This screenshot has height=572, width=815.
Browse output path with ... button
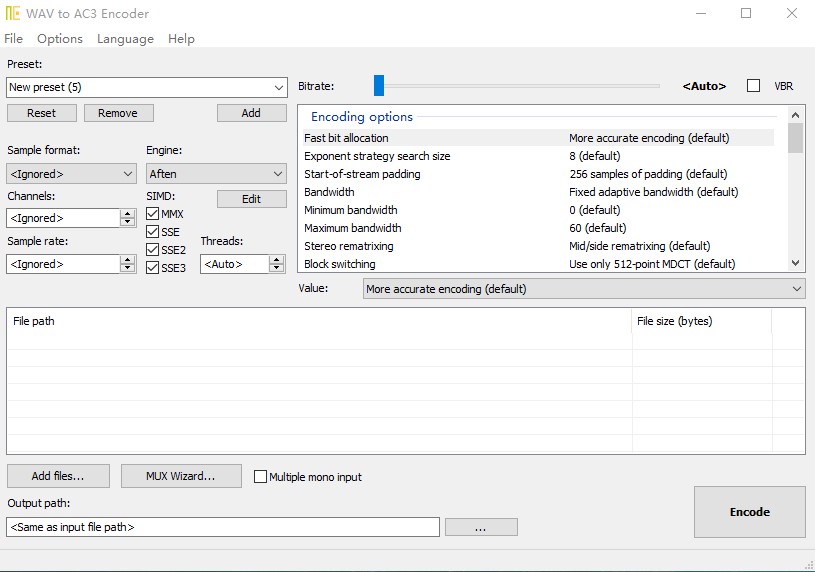(x=481, y=527)
